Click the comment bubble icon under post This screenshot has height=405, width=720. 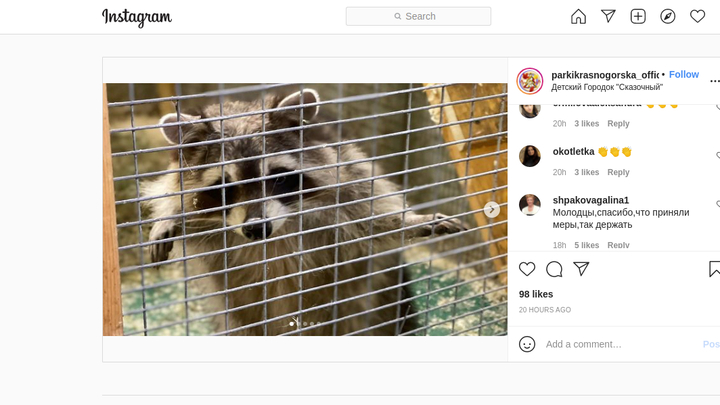(x=554, y=269)
